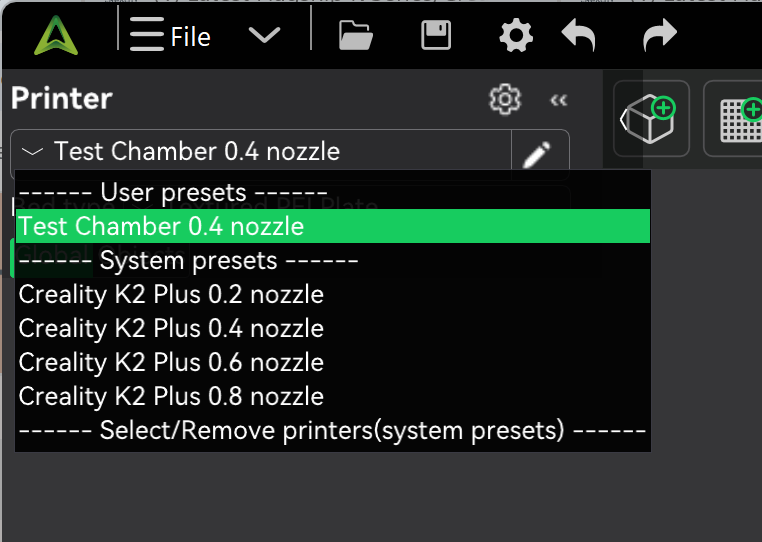Collapse the sidebar with the double chevron
This screenshot has width=762, height=542.
click(558, 100)
